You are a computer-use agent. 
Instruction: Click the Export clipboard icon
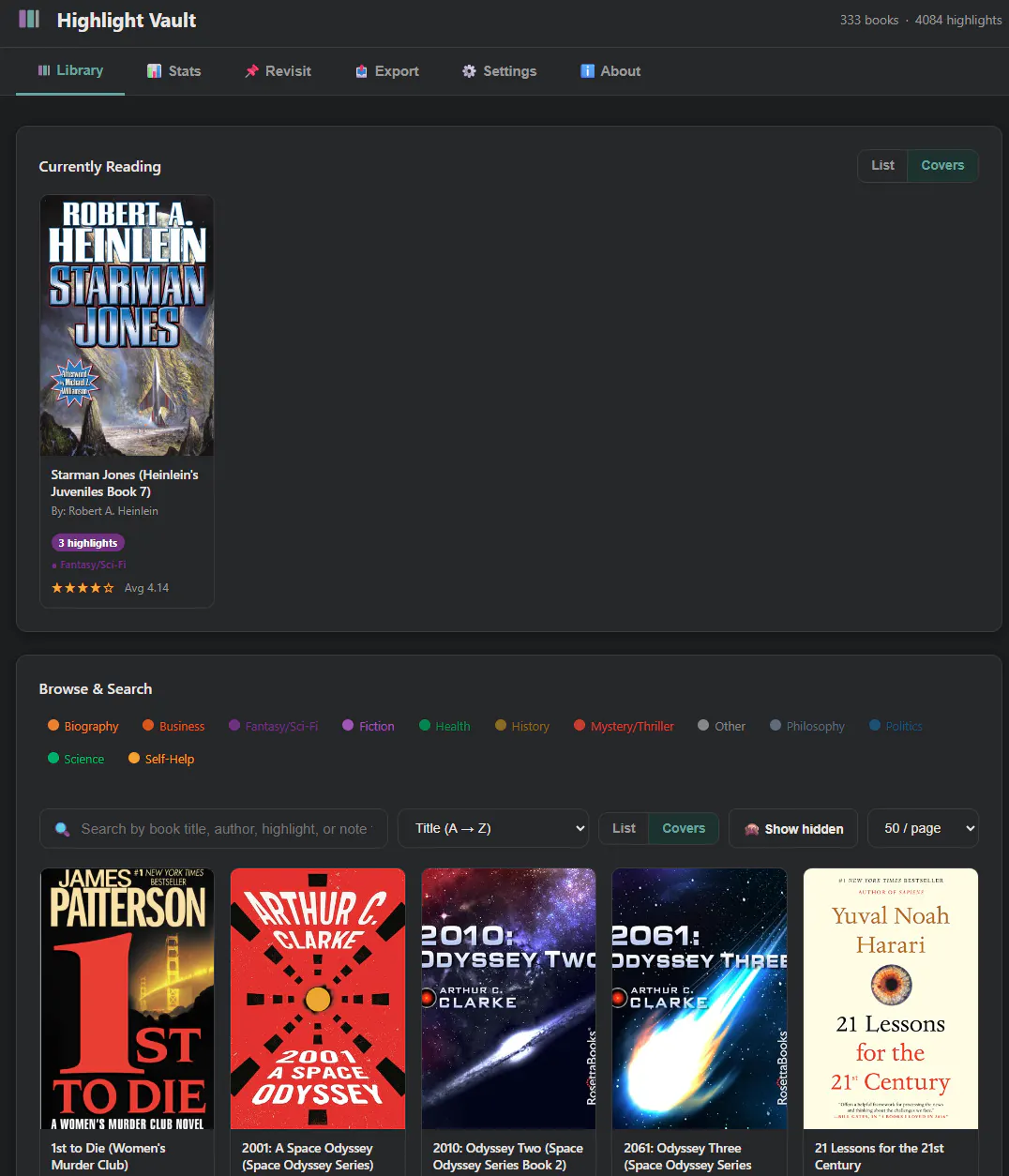[x=361, y=71]
